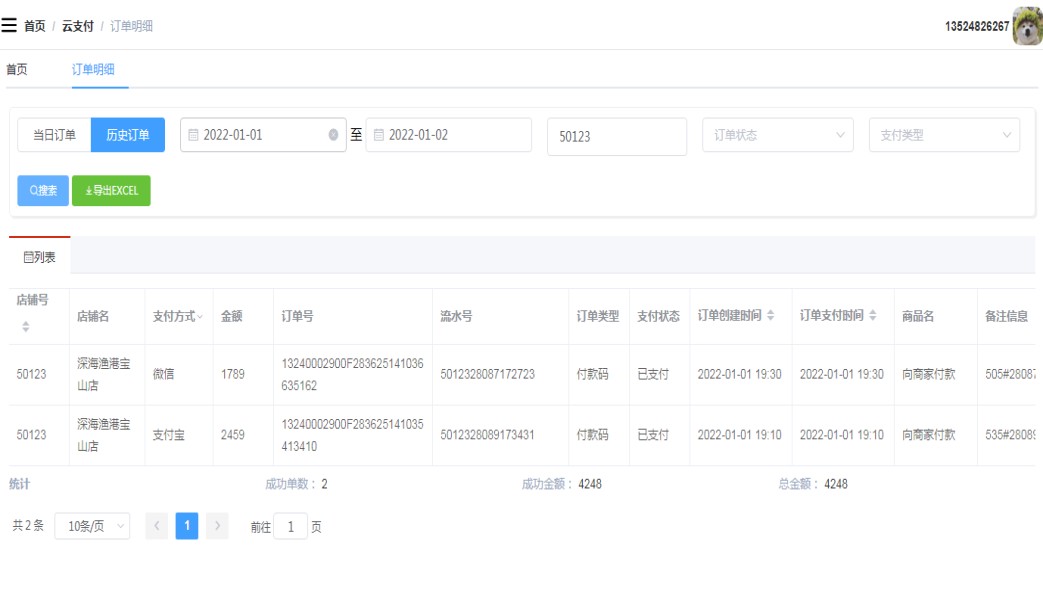Click the 搜索 search button
This screenshot has width=1043, height=605.
pyautogui.click(x=43, y=190)
